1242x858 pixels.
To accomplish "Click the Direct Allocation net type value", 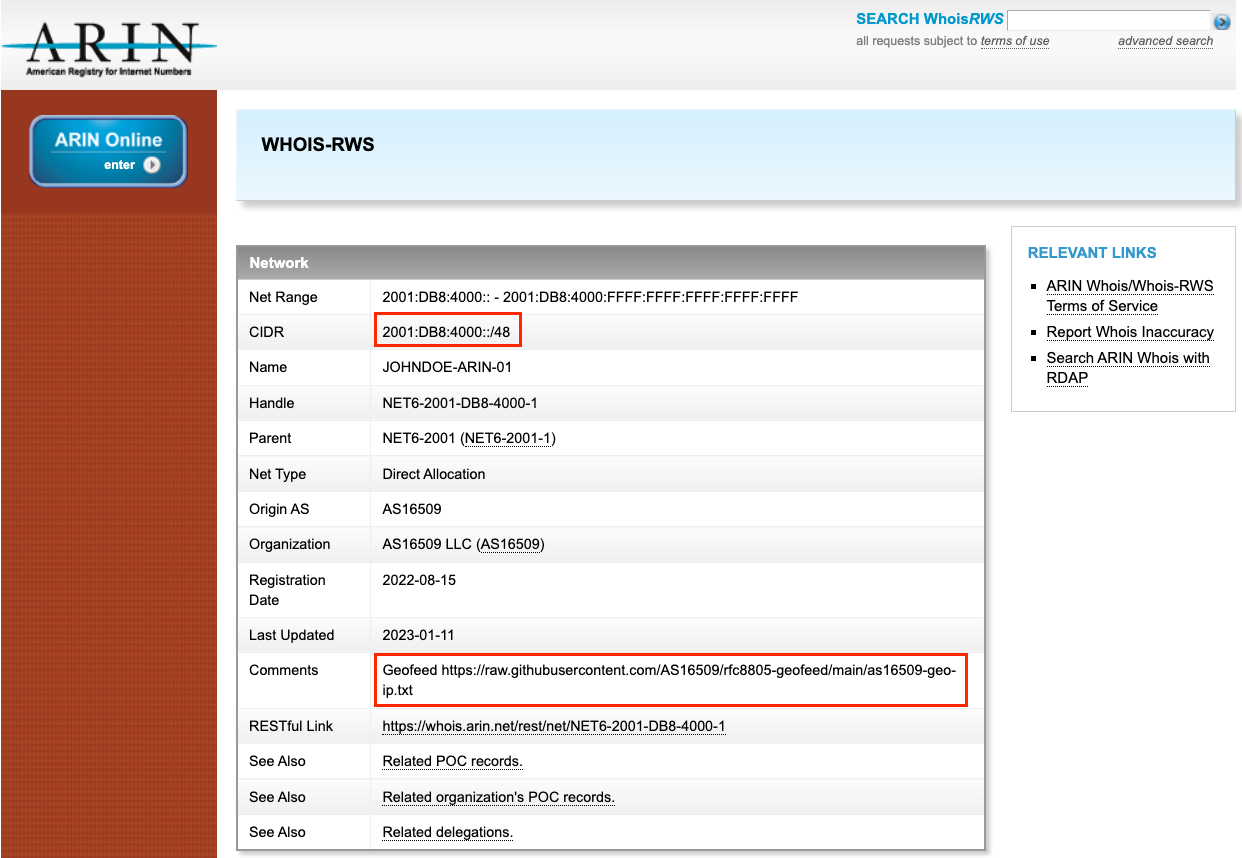I will click(434, 474).
